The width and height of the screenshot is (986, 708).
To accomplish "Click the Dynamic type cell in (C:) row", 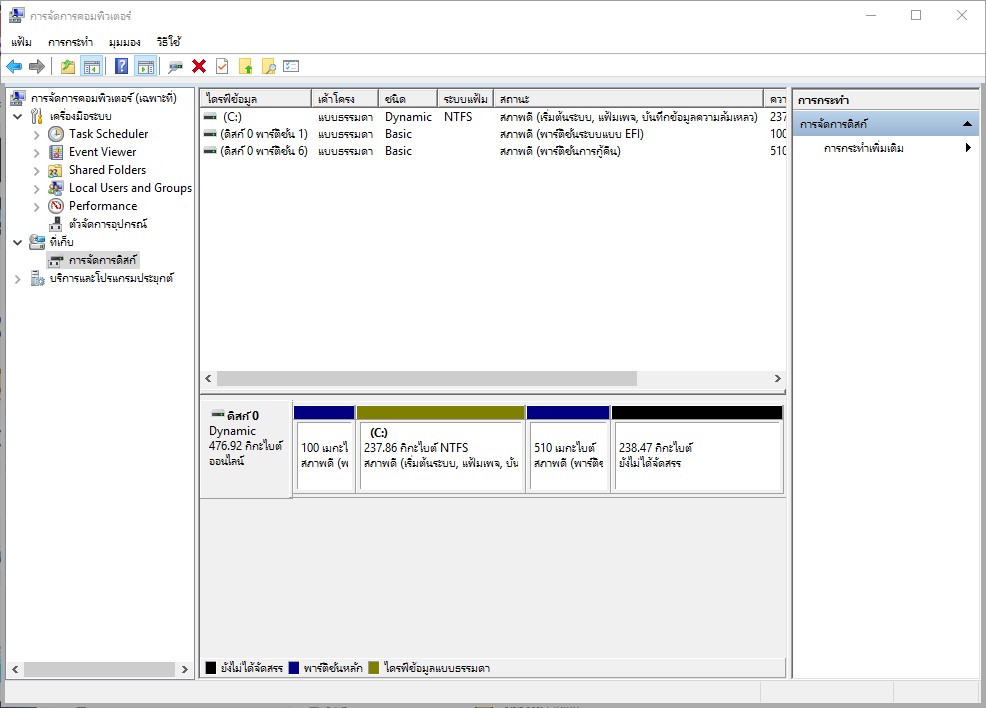I will click(x=408, y=117).
